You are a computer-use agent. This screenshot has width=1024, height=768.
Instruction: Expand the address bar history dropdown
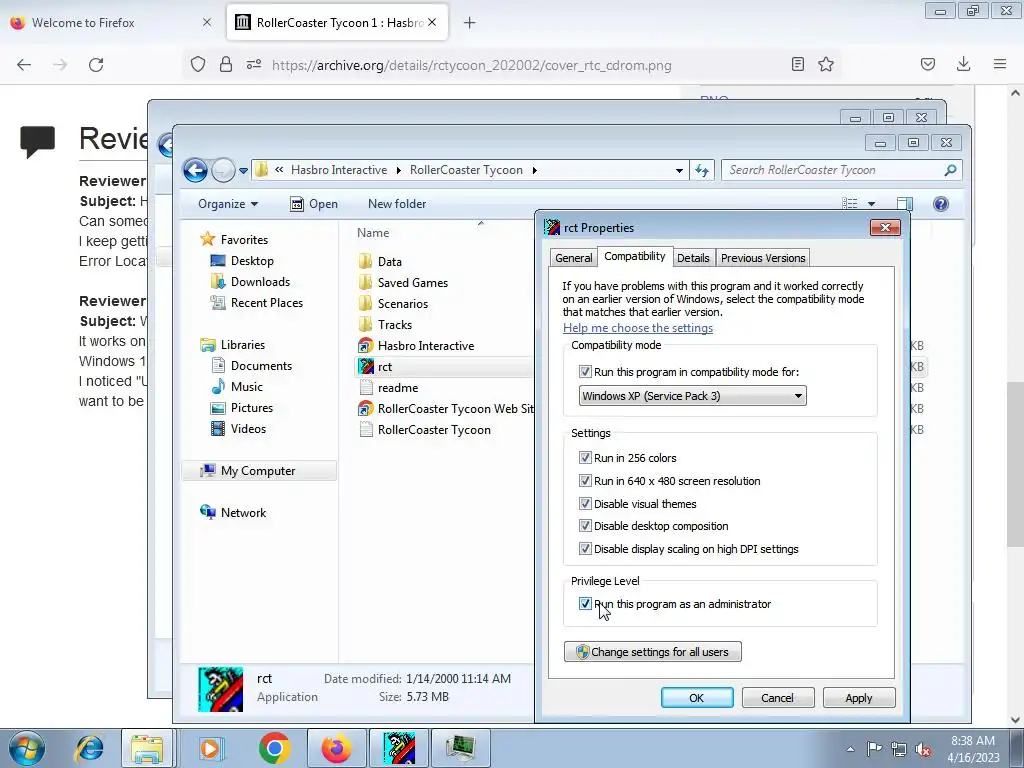tap(679, 170)
